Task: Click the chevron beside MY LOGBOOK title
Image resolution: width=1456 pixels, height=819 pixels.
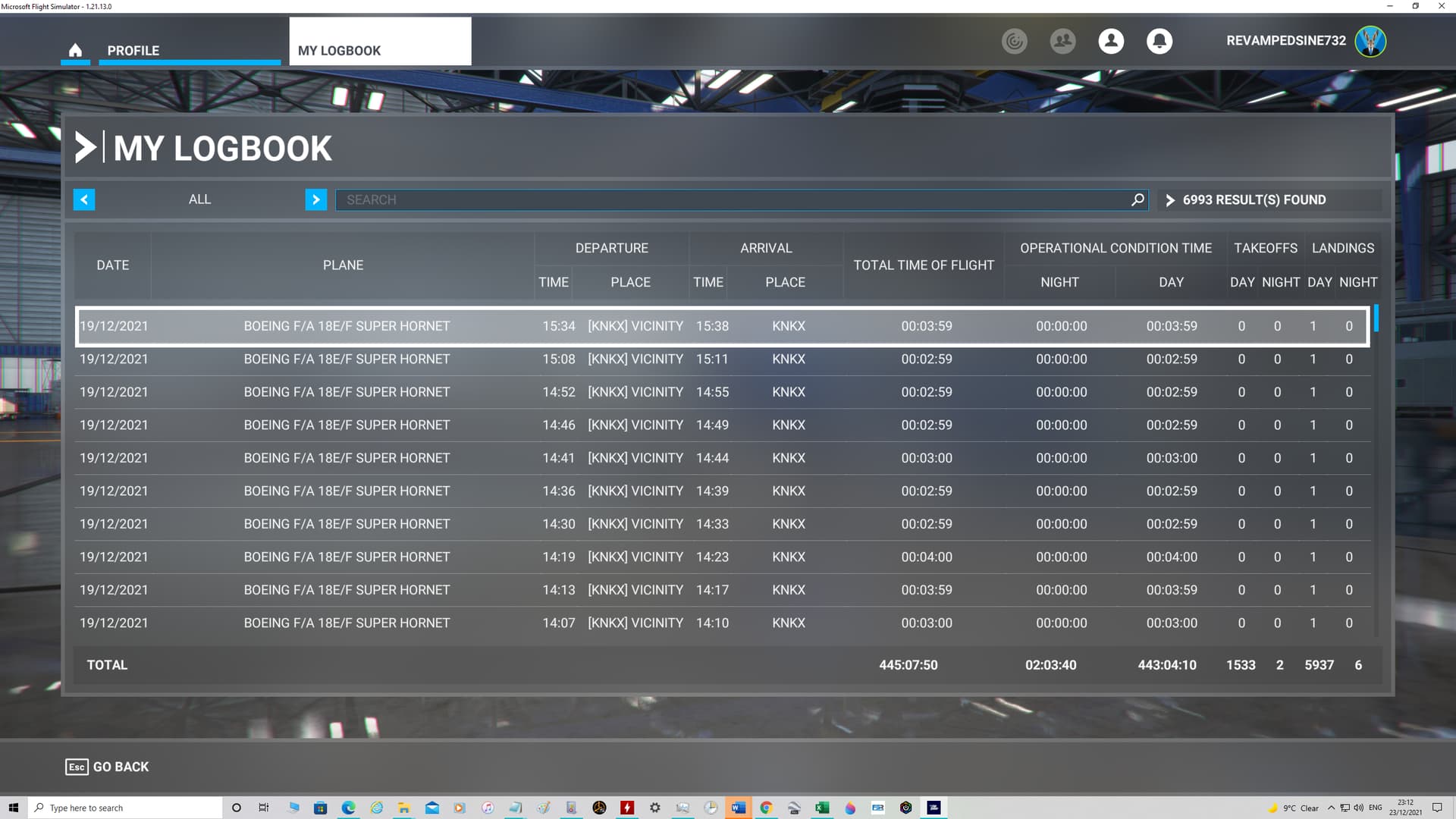Action: [87, 147]
